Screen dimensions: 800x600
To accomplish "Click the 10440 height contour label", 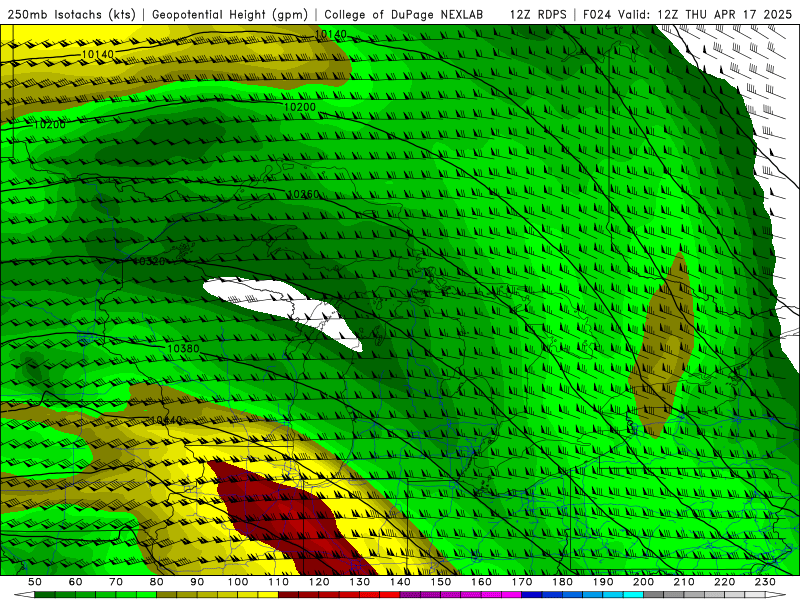I will (166, 420).
